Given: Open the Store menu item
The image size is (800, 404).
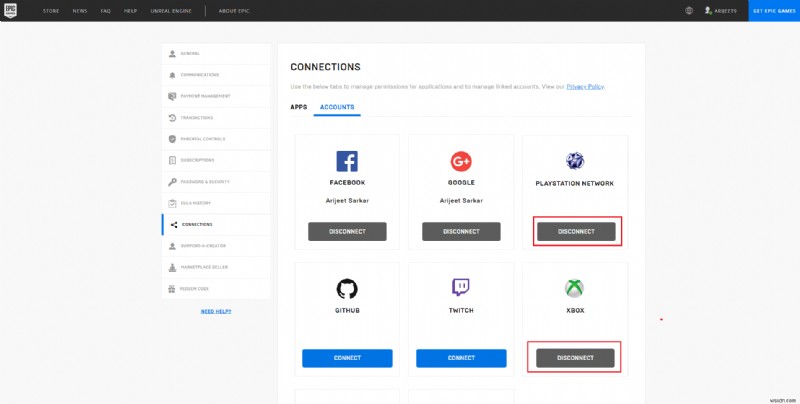Looking at the screenshot, I should point(51,11).
